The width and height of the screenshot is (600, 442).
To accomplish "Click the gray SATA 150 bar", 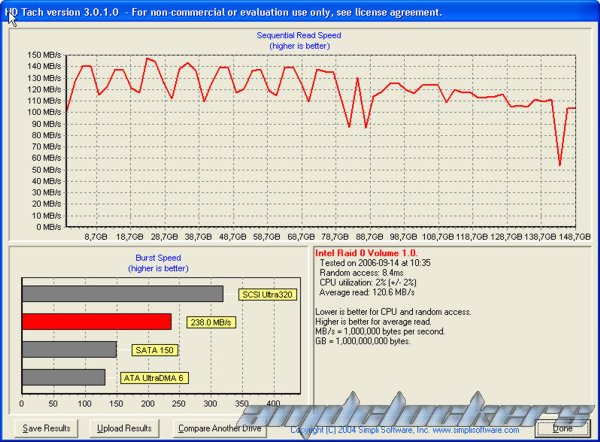I will (x=69, y=350).
